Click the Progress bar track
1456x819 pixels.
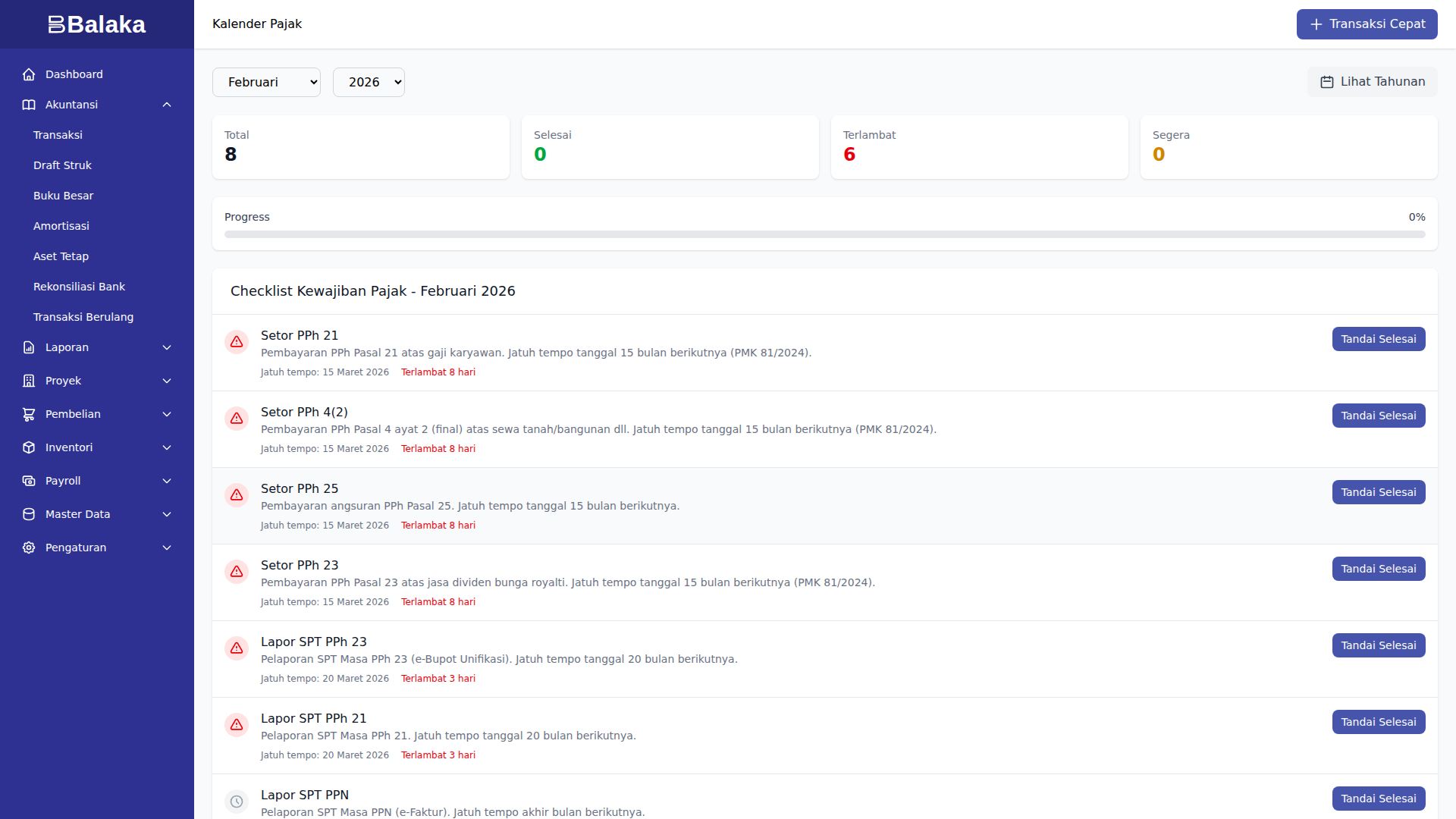coord(824,235)
